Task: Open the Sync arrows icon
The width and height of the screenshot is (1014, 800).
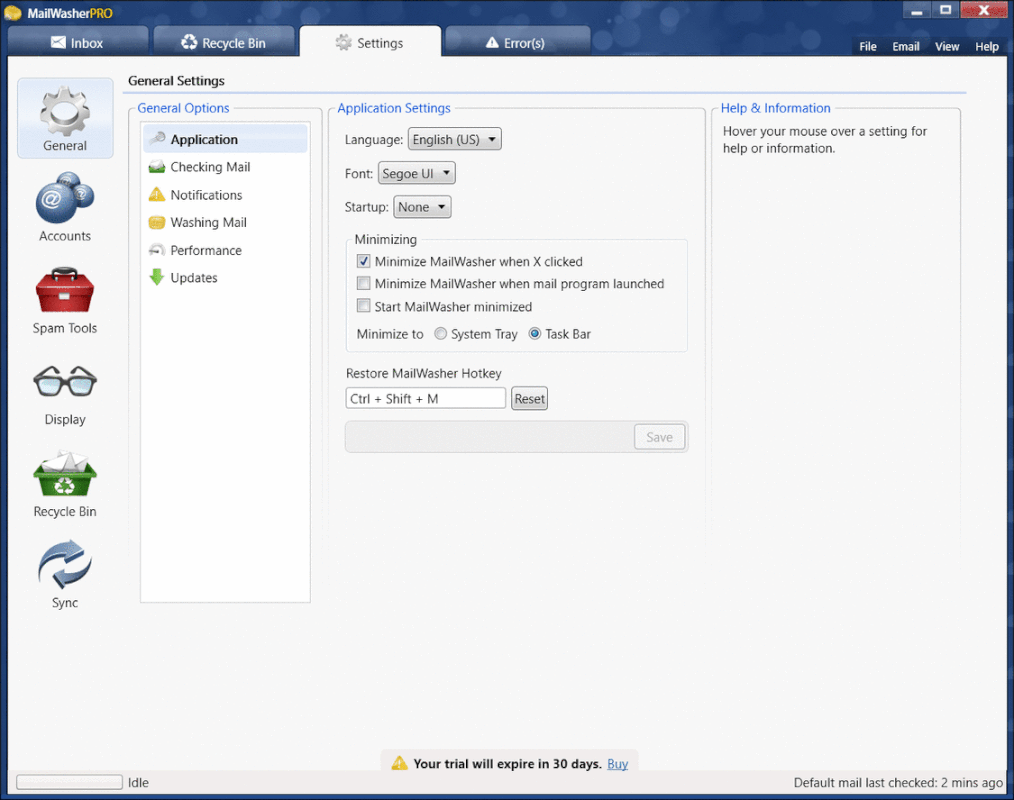Action: [65, 565]
